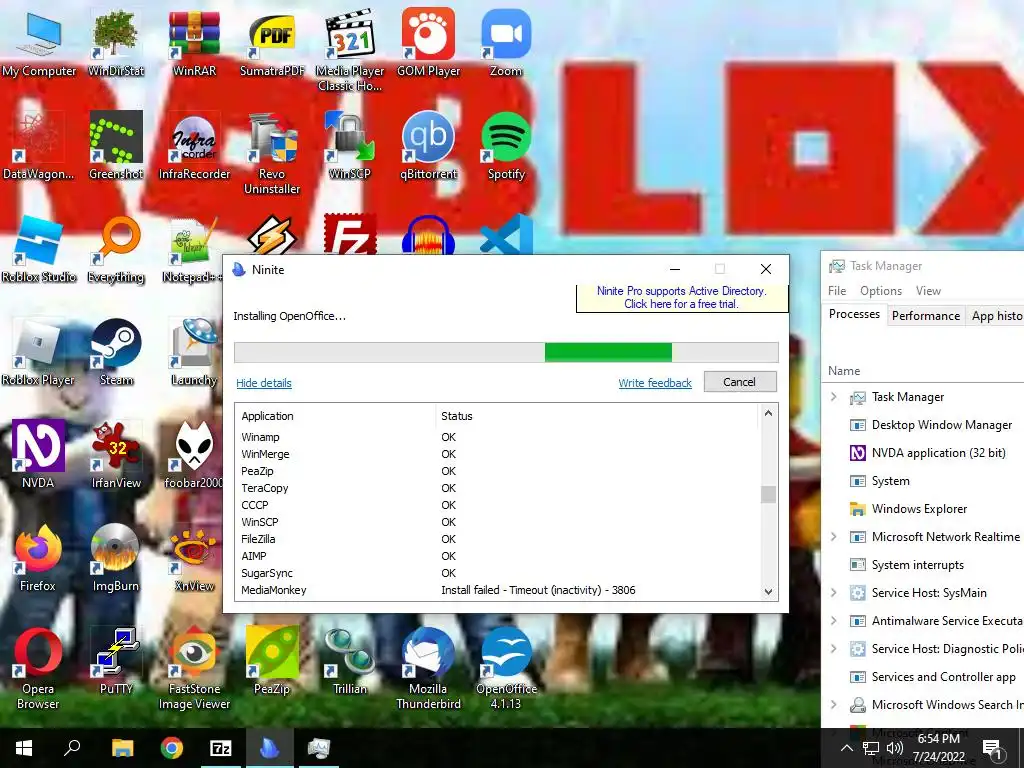Open the notification center icon
The width and height of the screenshot is (1024, 768).
click(992, 750)
